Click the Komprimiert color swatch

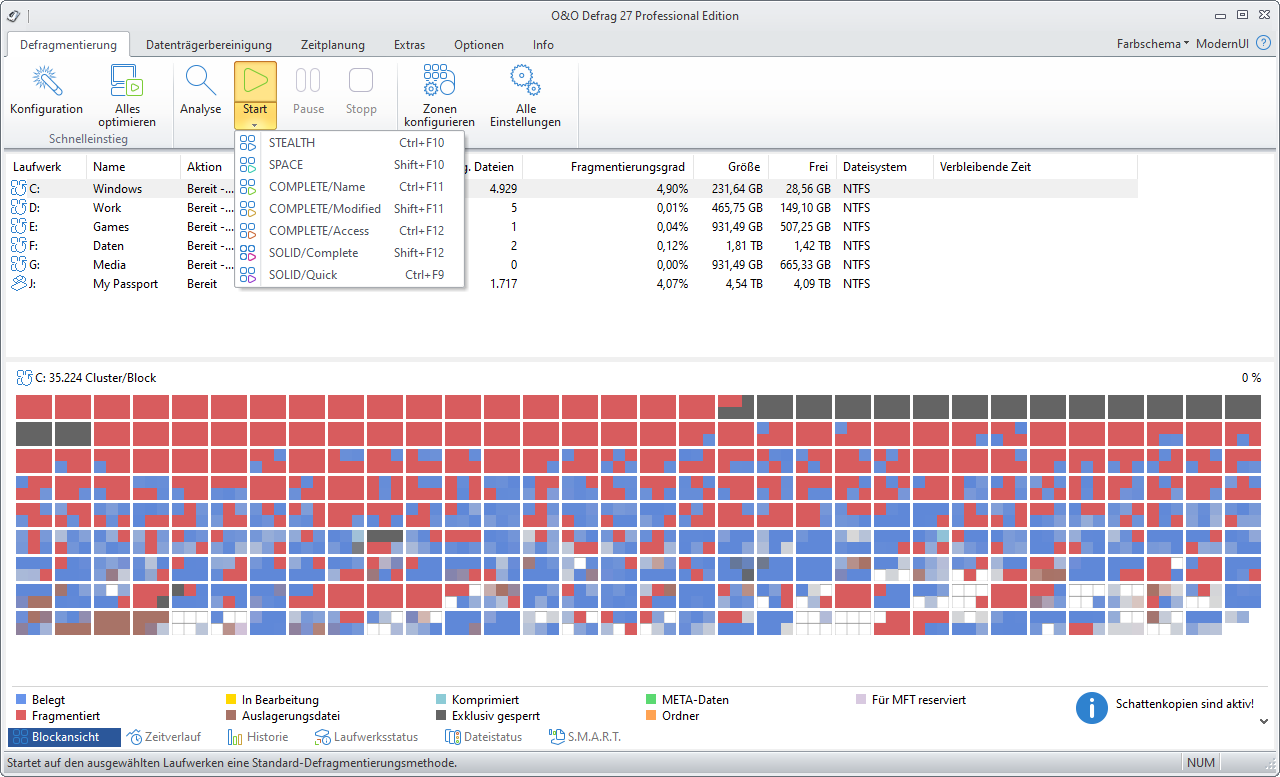[441, 700]
